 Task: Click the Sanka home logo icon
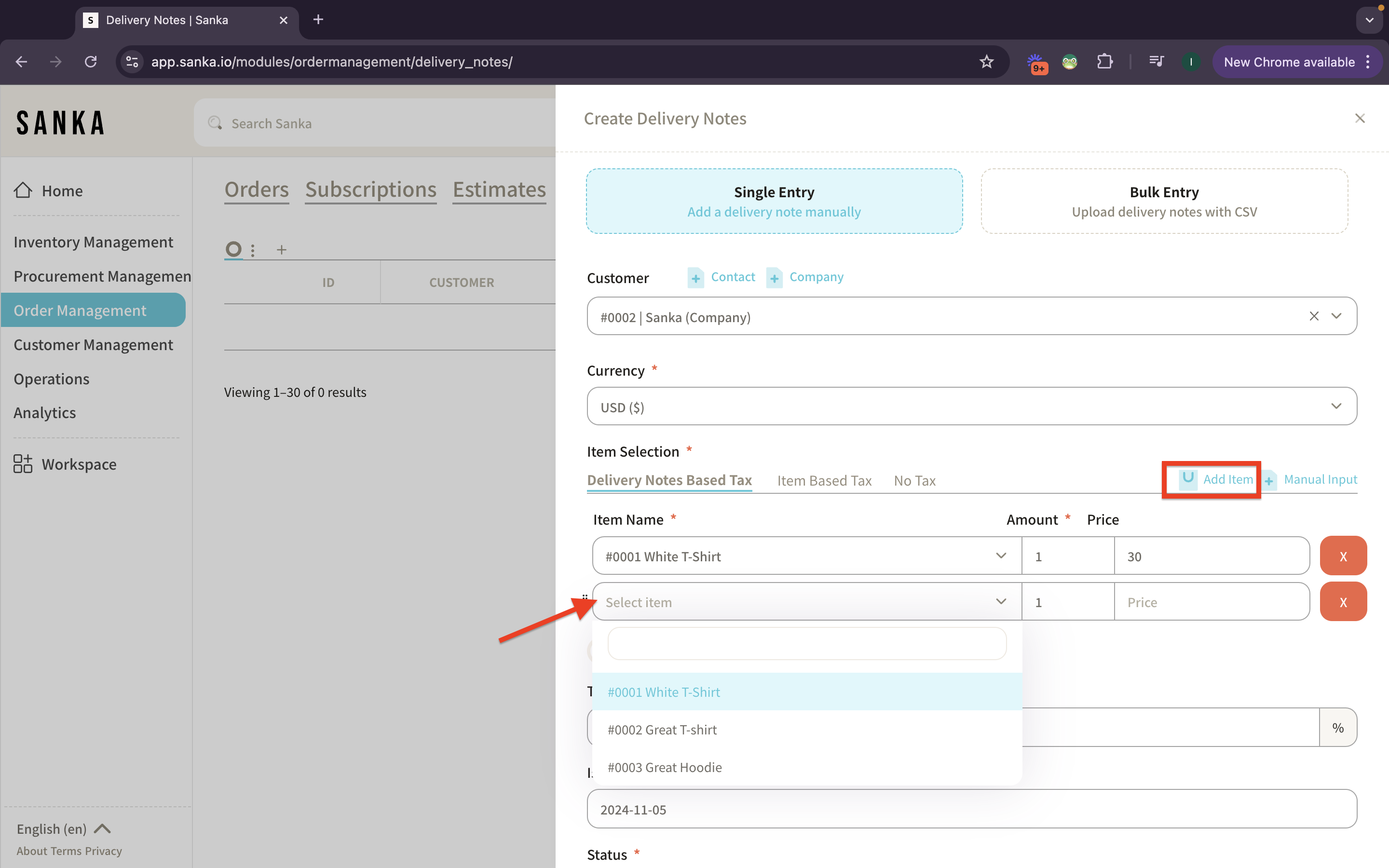coord(60,121)
